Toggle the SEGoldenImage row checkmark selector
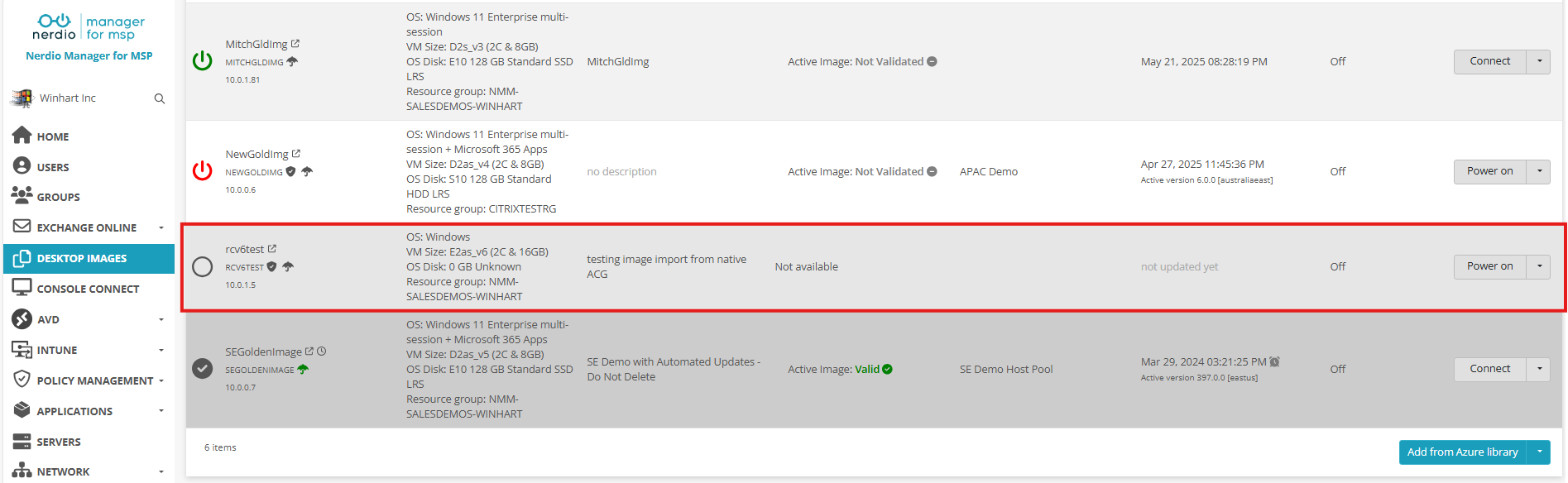 click(202, 368)
